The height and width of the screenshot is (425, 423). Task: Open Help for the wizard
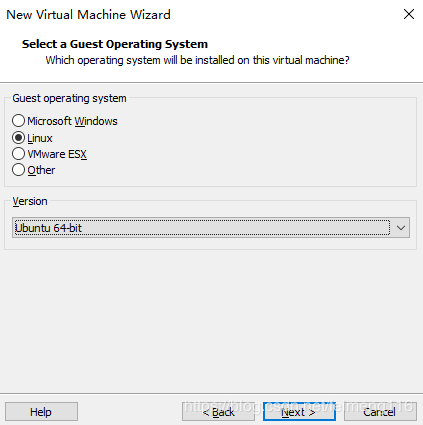coord(41,412)
